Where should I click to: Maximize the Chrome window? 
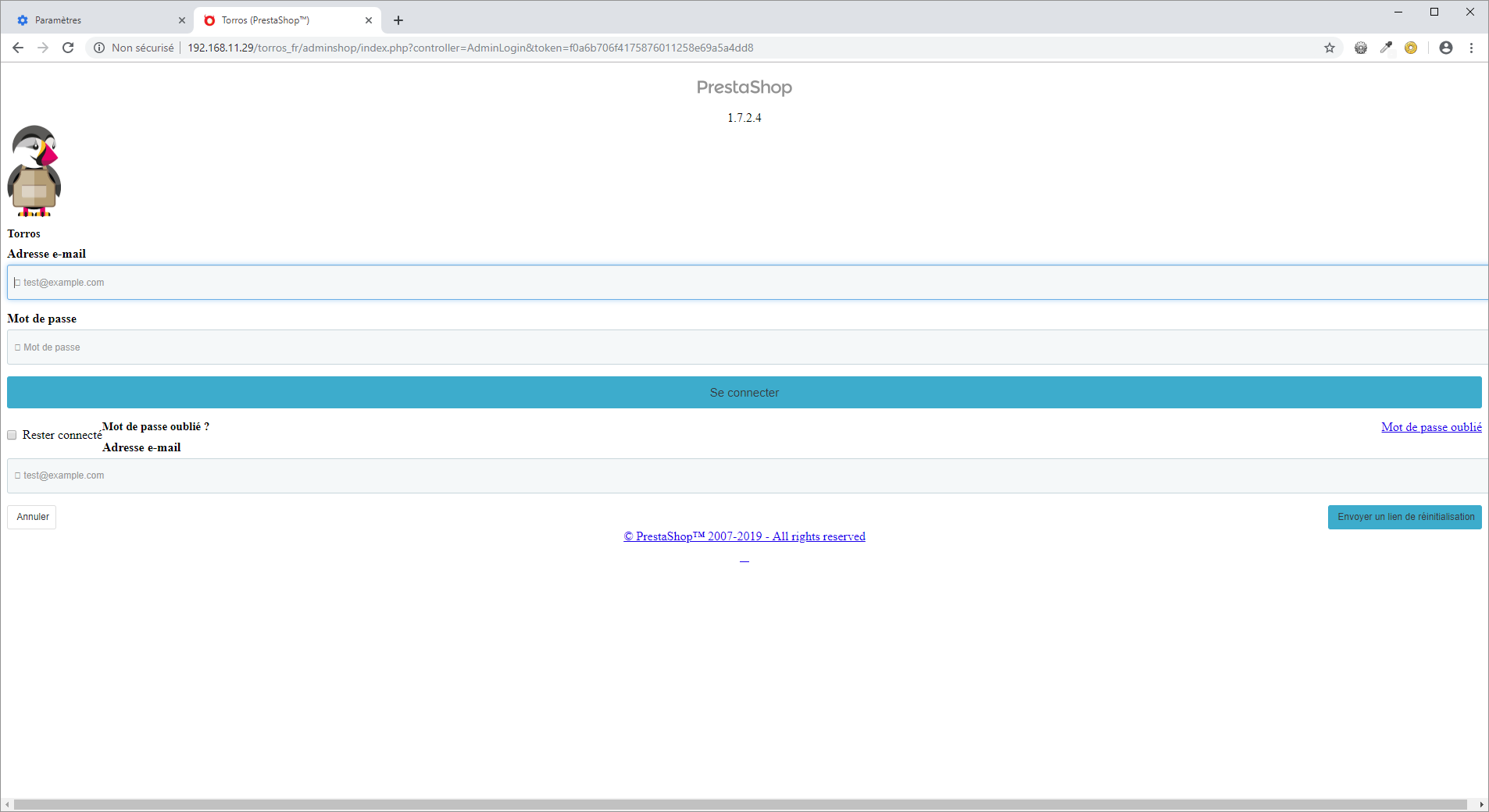coord(1434,12)
